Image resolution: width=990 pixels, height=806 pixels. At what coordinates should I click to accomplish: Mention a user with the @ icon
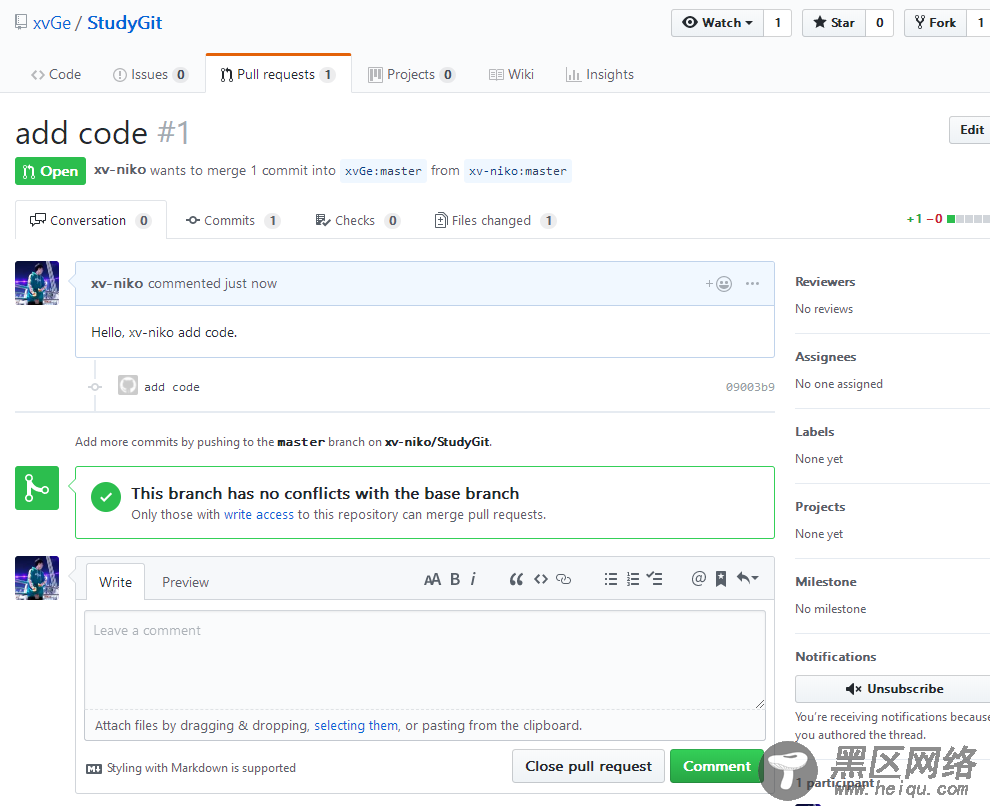pyautogui.click(x=698, y=579)
